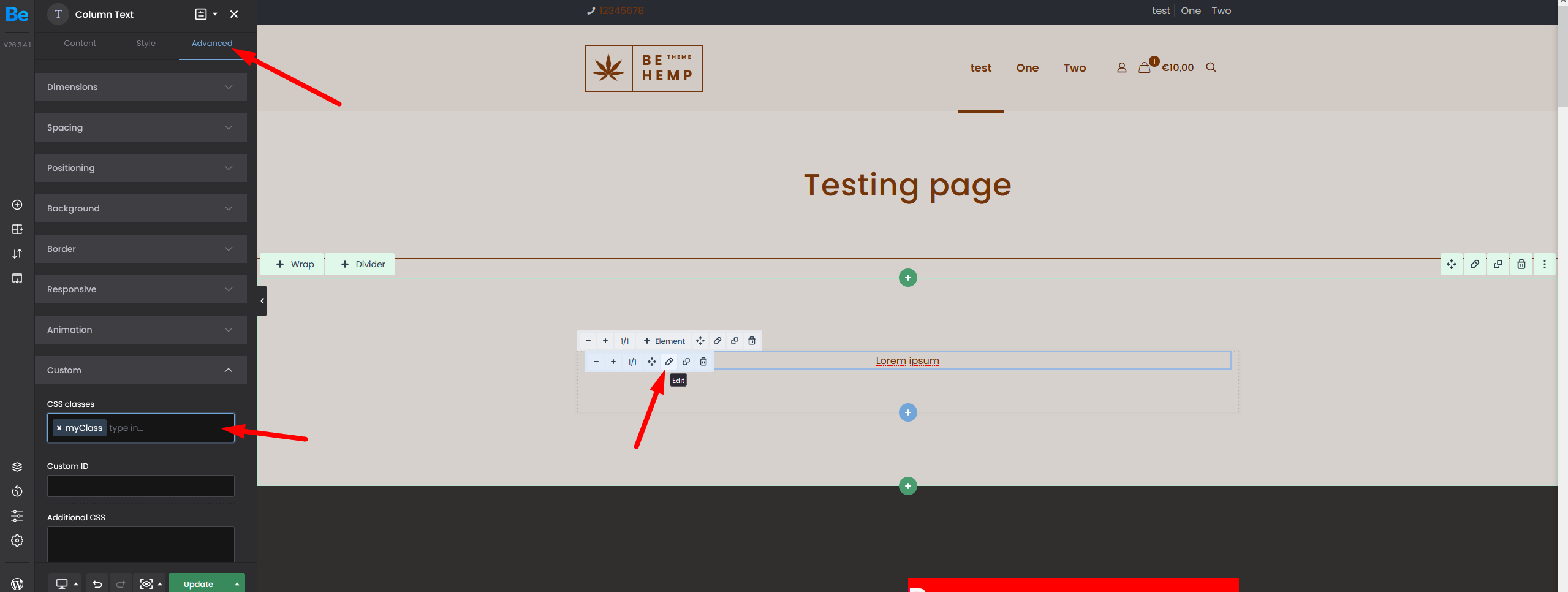Expand the Responsive section
The height and width of the screenshot is (592, 1568).
[x=141, y=289]
